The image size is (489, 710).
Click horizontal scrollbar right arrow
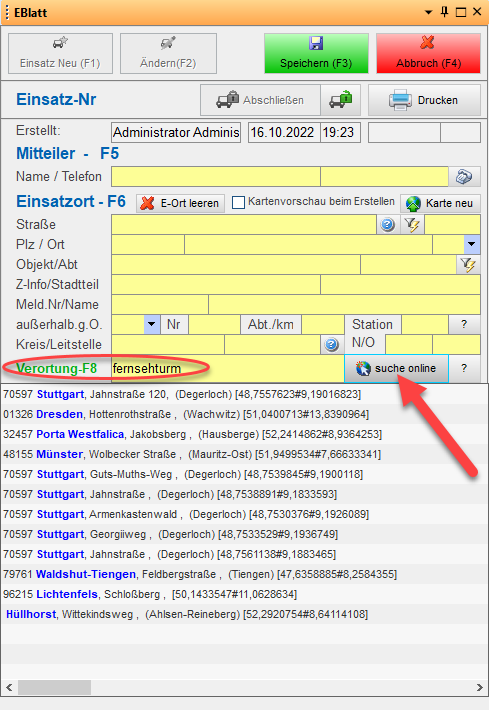(x=479, y=687)
